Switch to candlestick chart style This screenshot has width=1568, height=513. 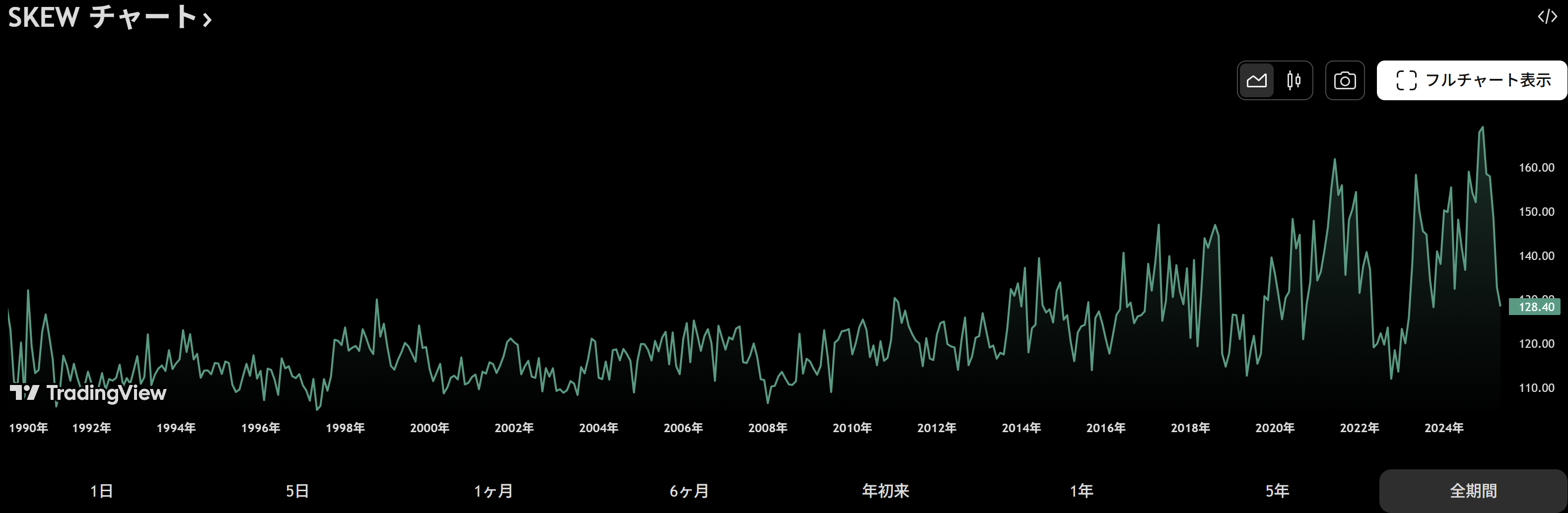pyautogui.click(x=1294, y=80)
